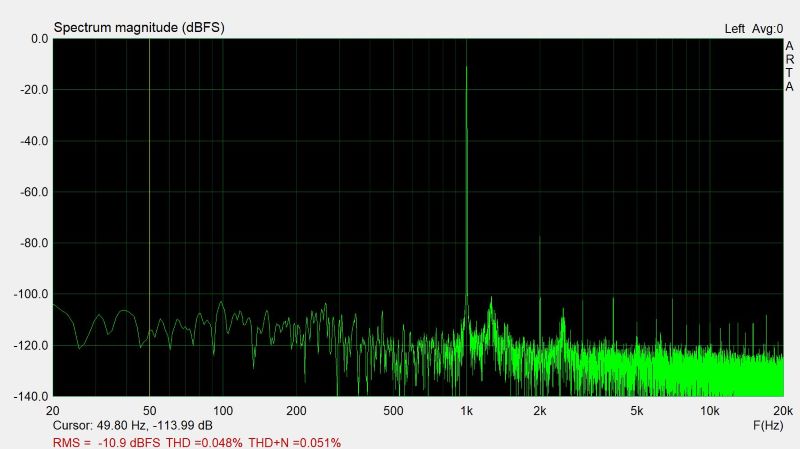Click the 2 kHz second harmonic peak
The height and width of the screenshot is (449, 800).
click(x=540, y=237)
